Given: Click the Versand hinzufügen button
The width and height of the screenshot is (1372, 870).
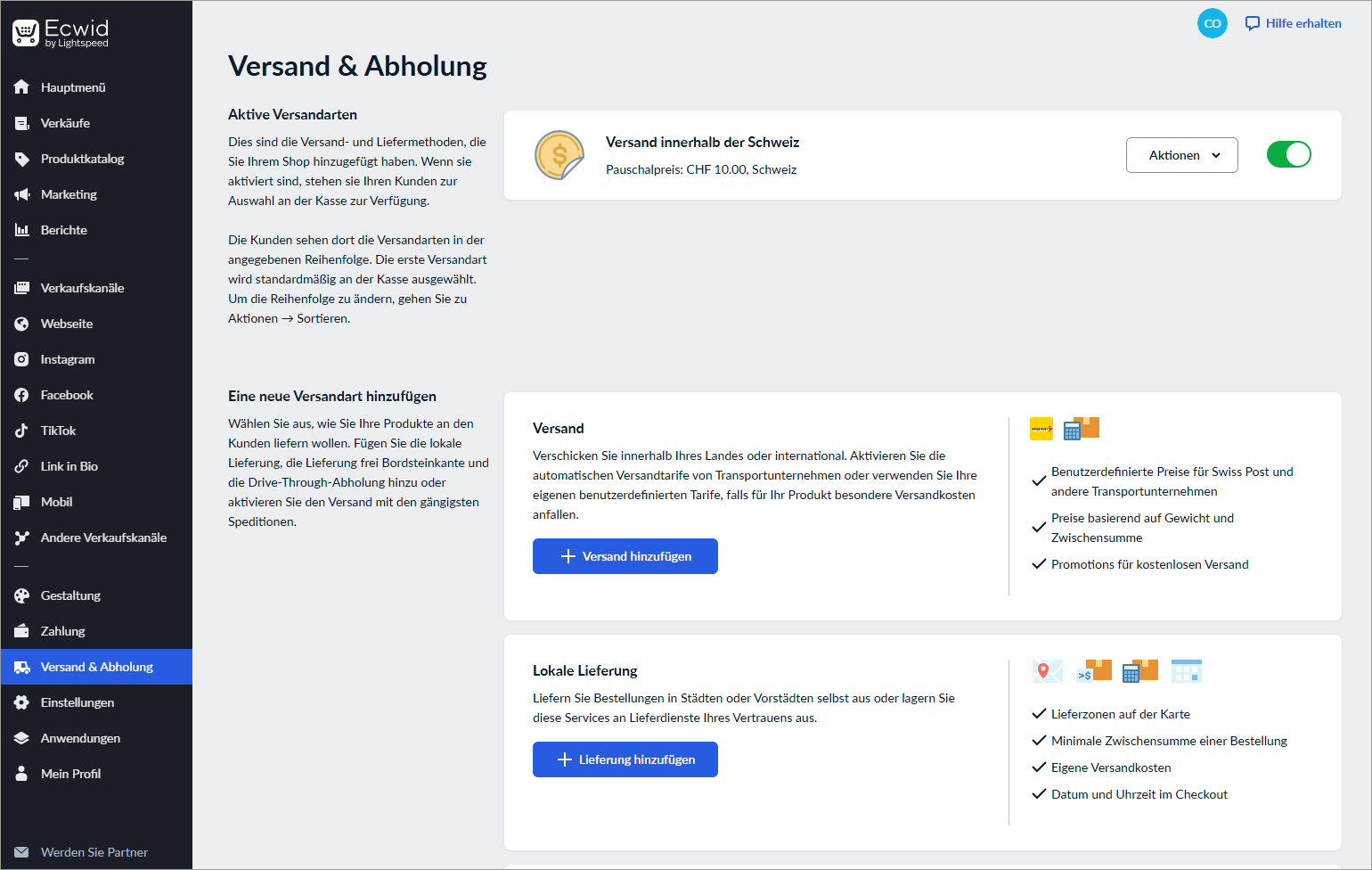Looking at the screenshot, I should (625, 556).
